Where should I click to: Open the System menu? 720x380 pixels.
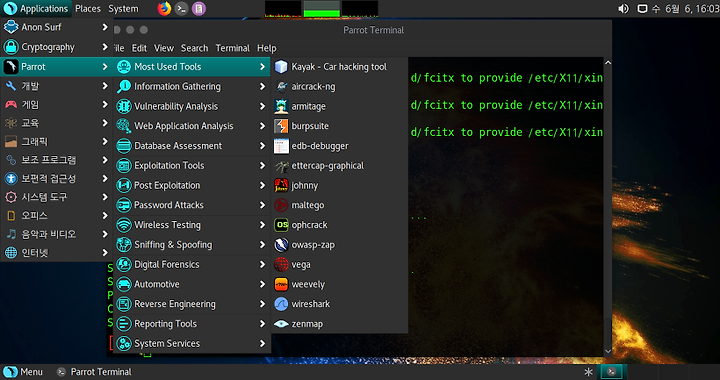pyautogui.click(x=123, y=9)
